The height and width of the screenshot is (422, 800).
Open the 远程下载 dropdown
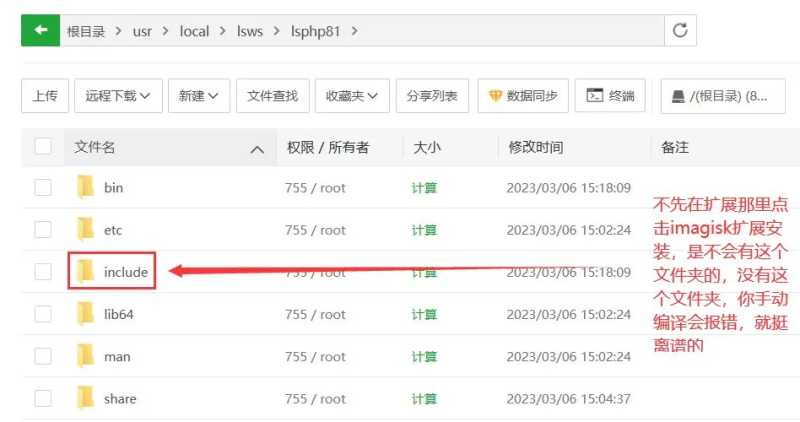(x=118, y=95)
